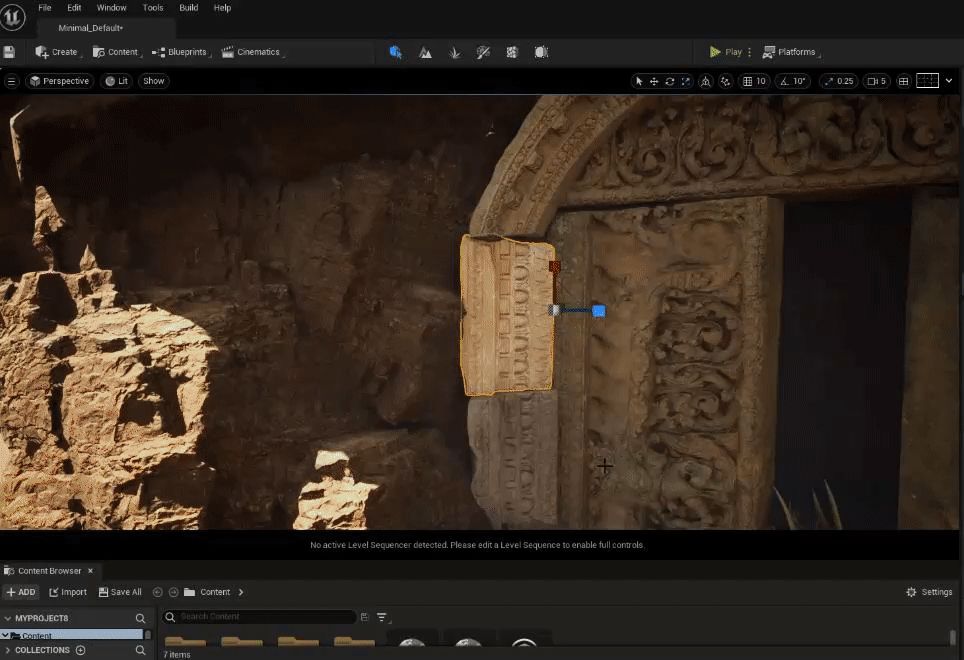Select the Foliage mode icon

point(454,52)
